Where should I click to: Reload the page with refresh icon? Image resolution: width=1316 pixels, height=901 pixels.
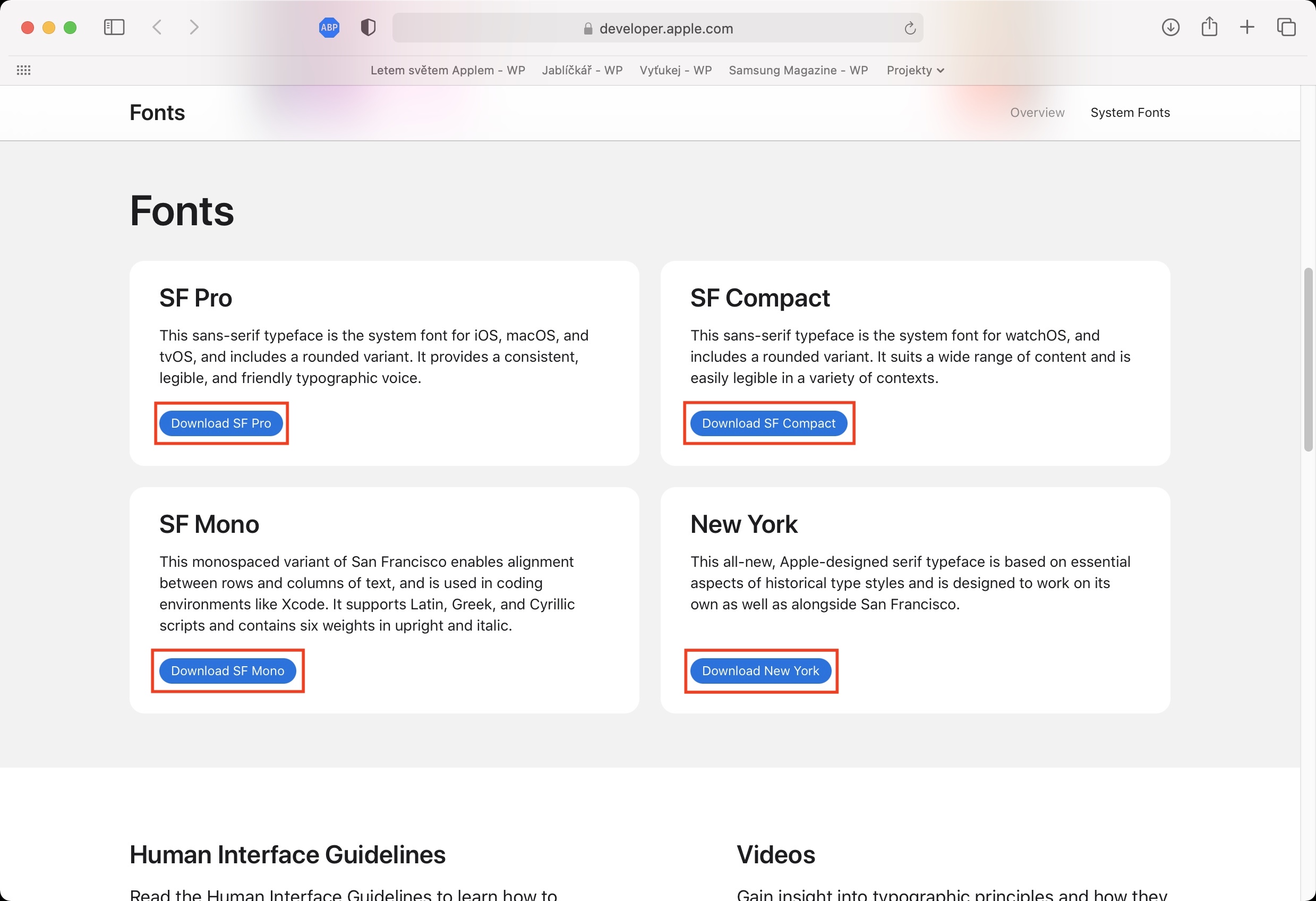(x=909, y=28)
